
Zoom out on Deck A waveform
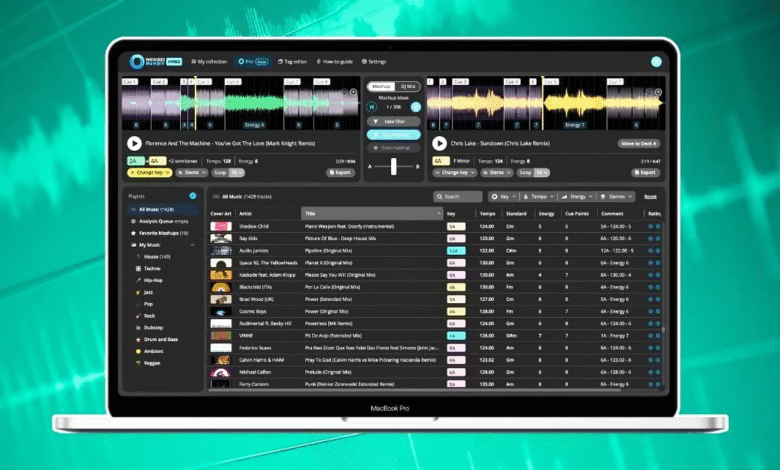click(x=344, y=92)
